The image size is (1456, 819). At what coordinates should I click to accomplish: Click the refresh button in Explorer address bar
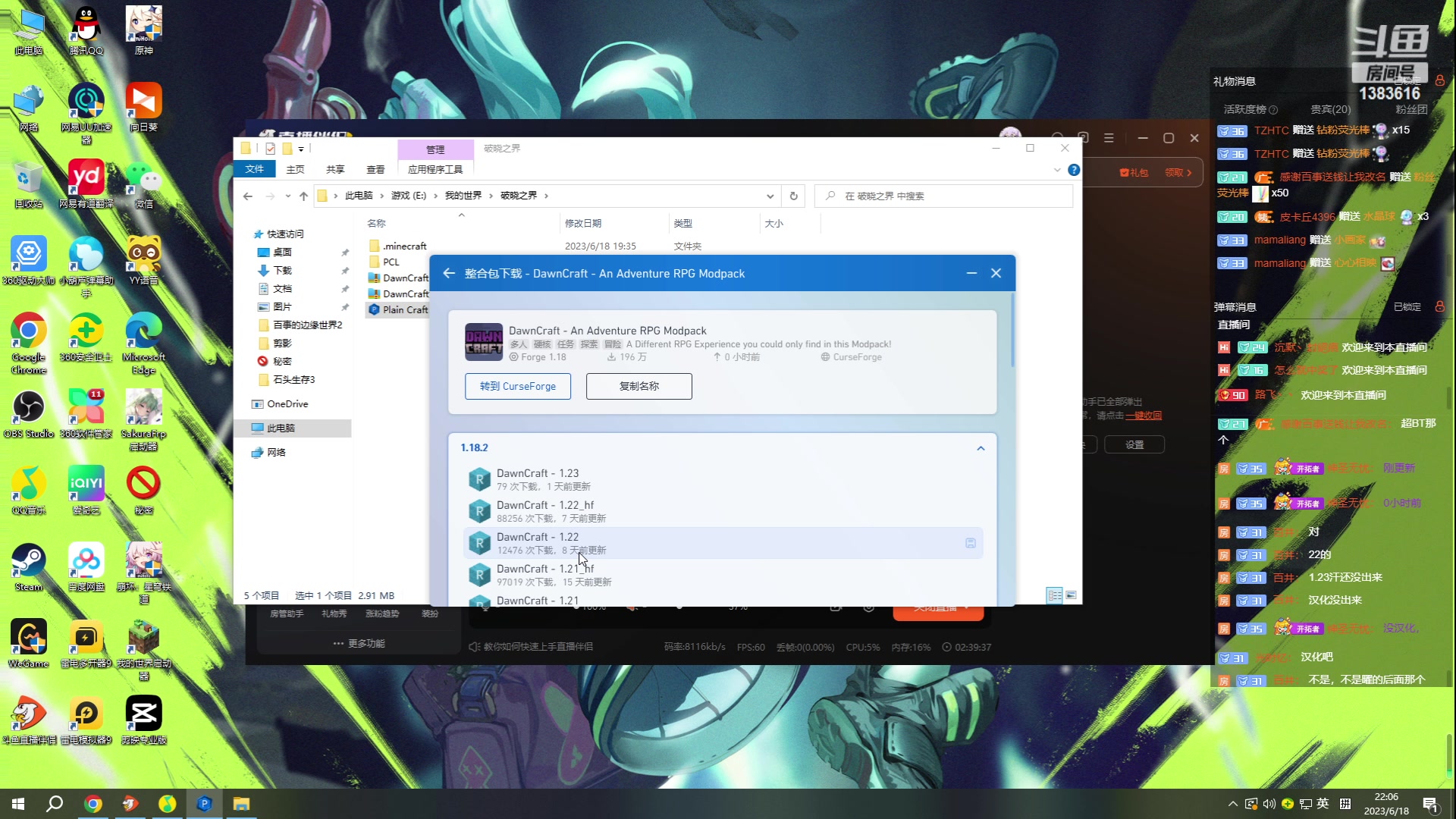pos(793,196)
